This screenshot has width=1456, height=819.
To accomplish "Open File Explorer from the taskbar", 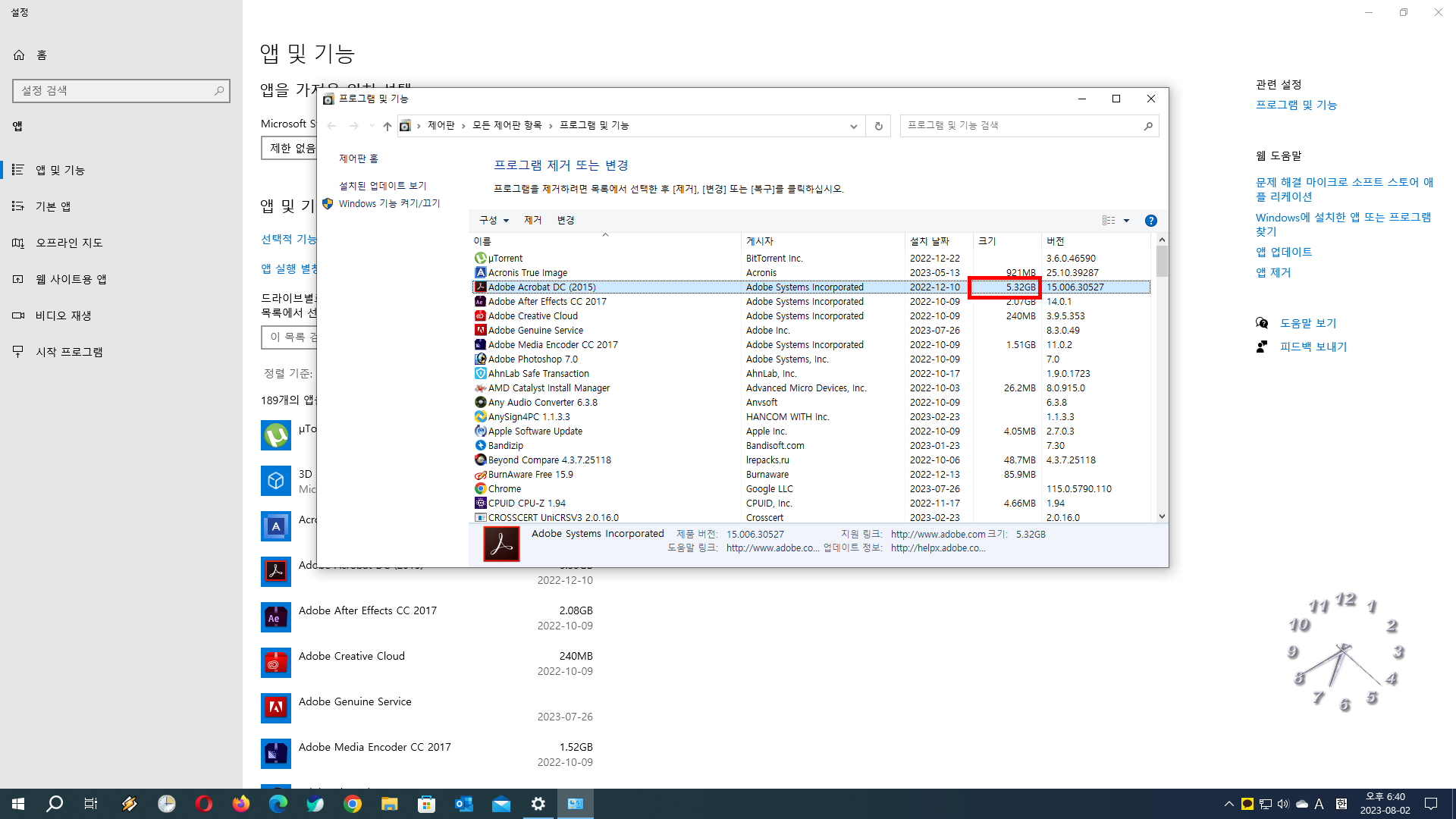I will coord(389,804).
